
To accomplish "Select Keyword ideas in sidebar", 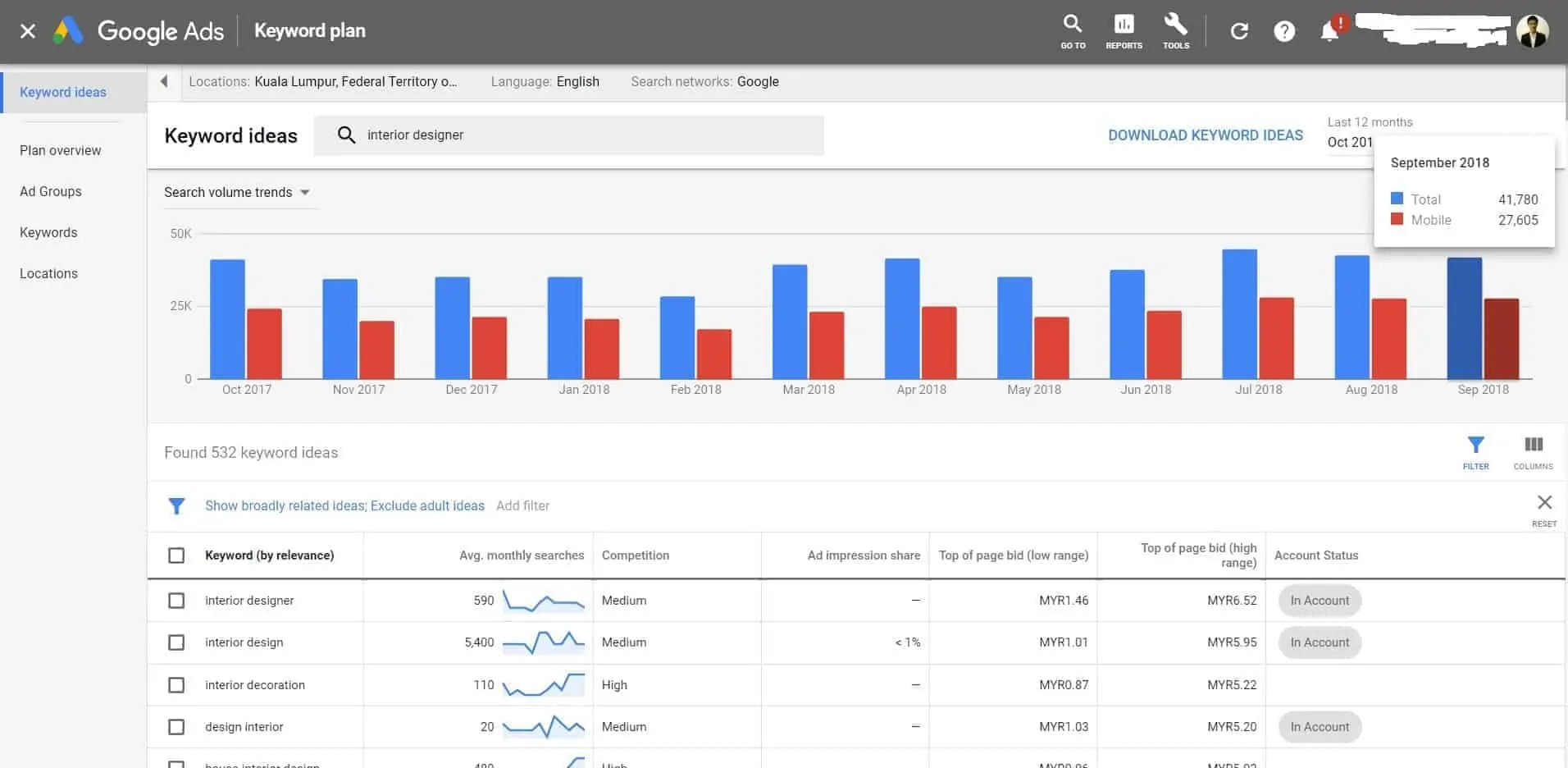I will click(x=74, y=92).
